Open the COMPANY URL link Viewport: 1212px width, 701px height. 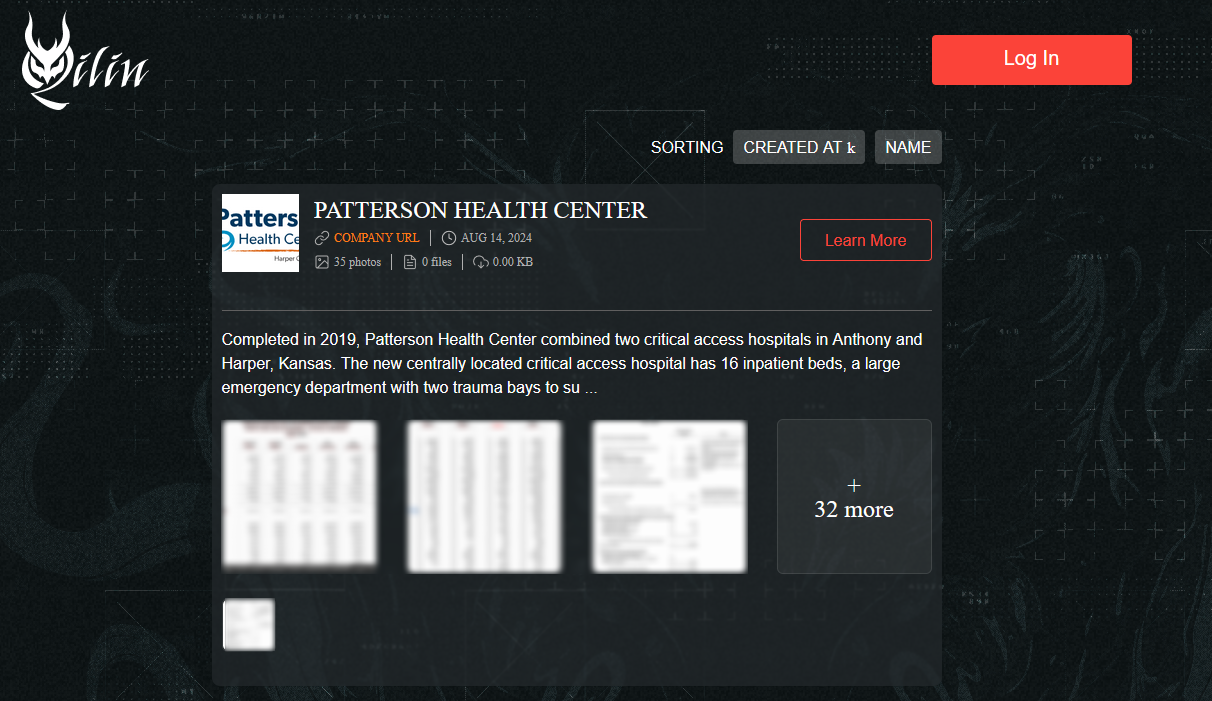pos(378,237)
